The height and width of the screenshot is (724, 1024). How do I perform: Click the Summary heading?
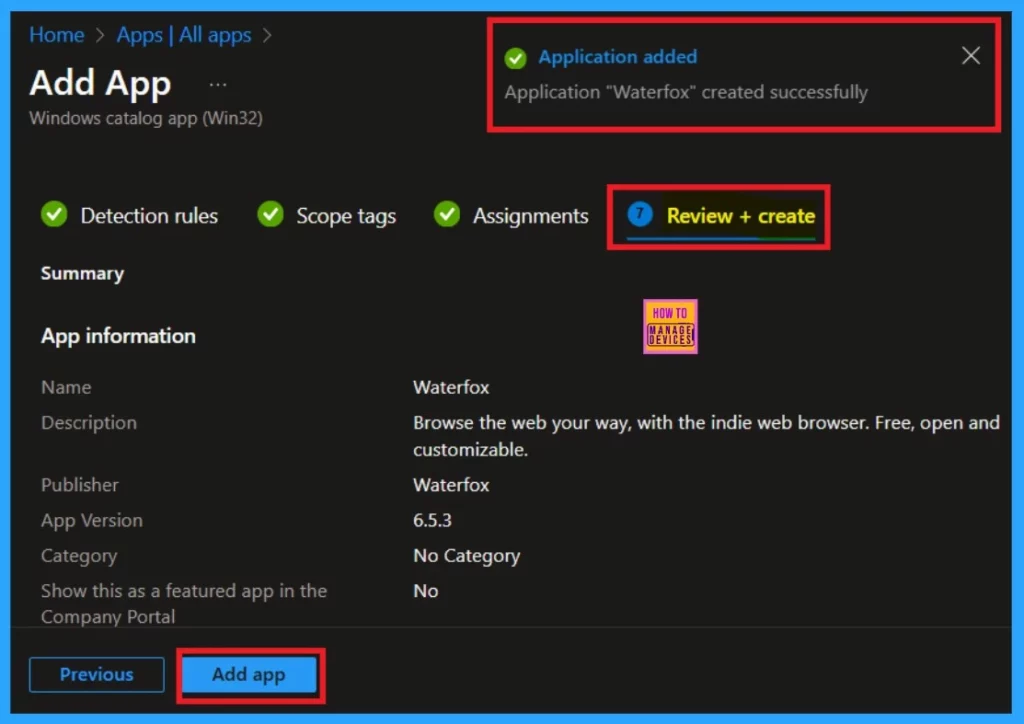click(82, 273)
